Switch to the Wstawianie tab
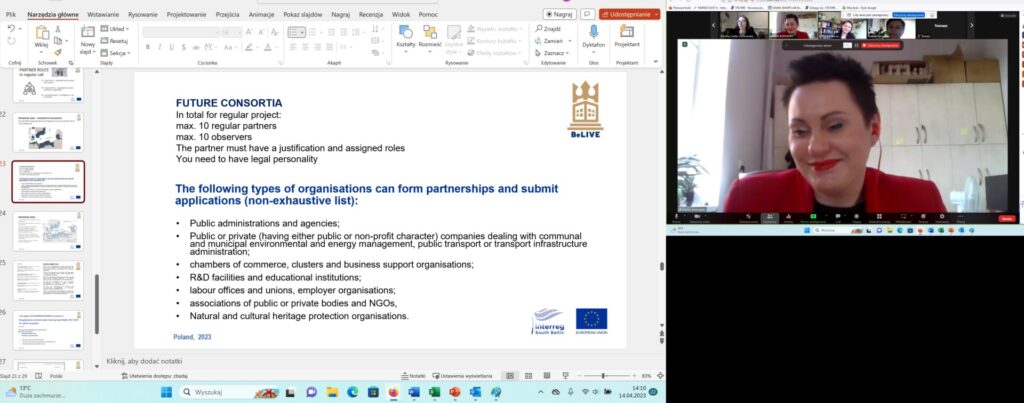The image size is (1024, 403). (103, 14)
